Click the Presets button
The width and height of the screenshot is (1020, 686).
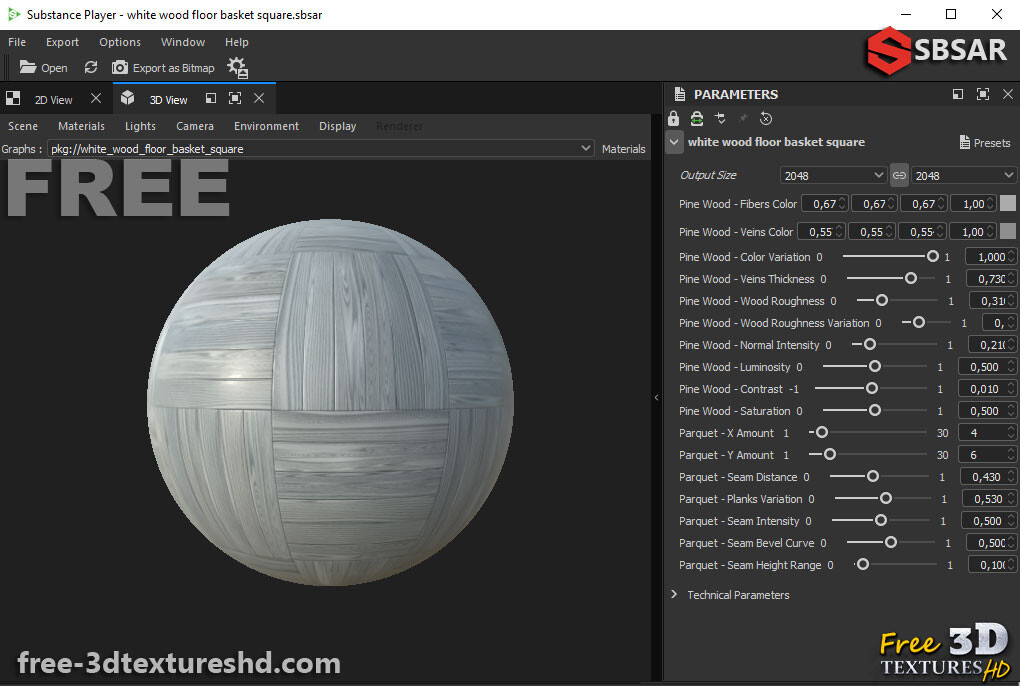pyautogui.click(x=985, y=142)
